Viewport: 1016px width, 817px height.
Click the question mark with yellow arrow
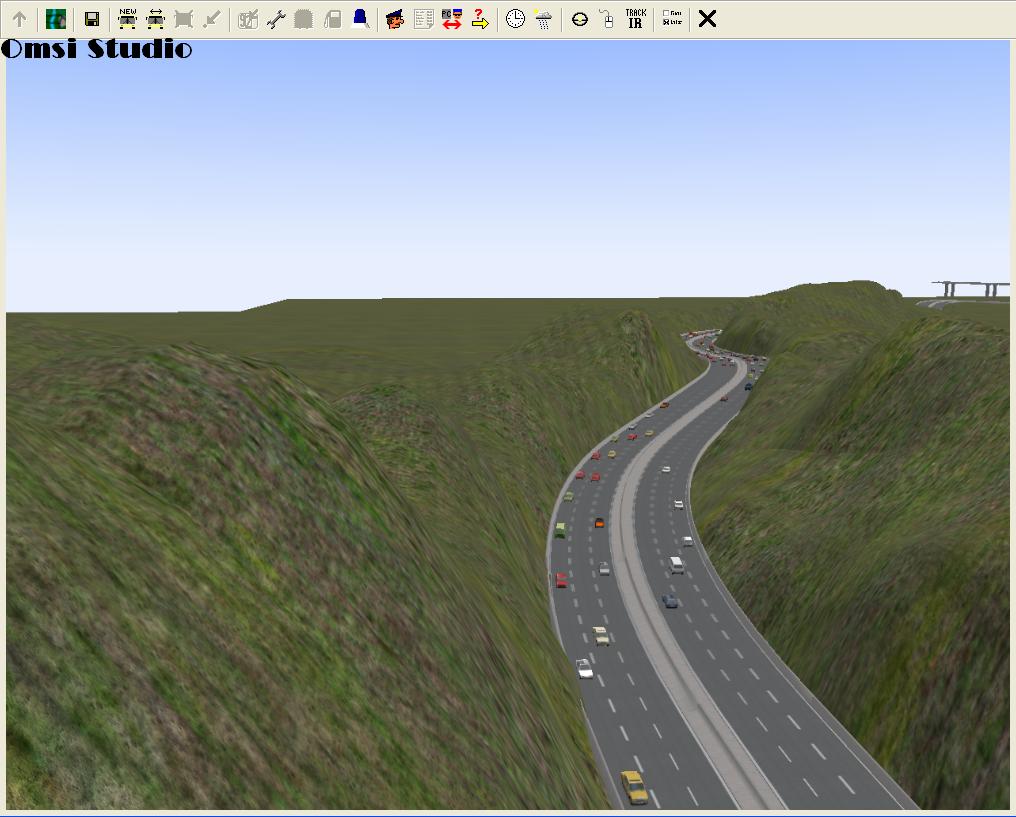480,19
